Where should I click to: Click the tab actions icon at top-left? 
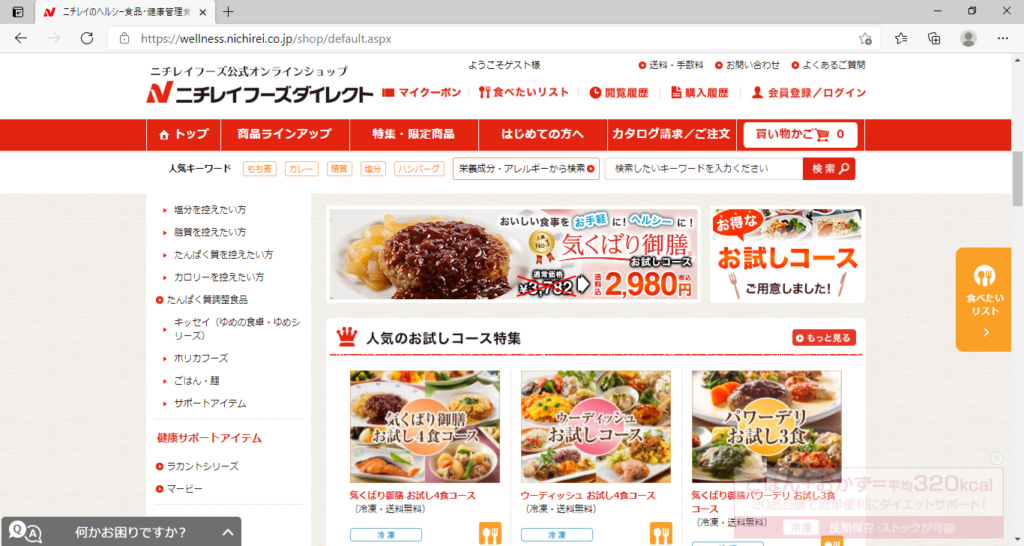pyautogui.click(x=18, y=12)
